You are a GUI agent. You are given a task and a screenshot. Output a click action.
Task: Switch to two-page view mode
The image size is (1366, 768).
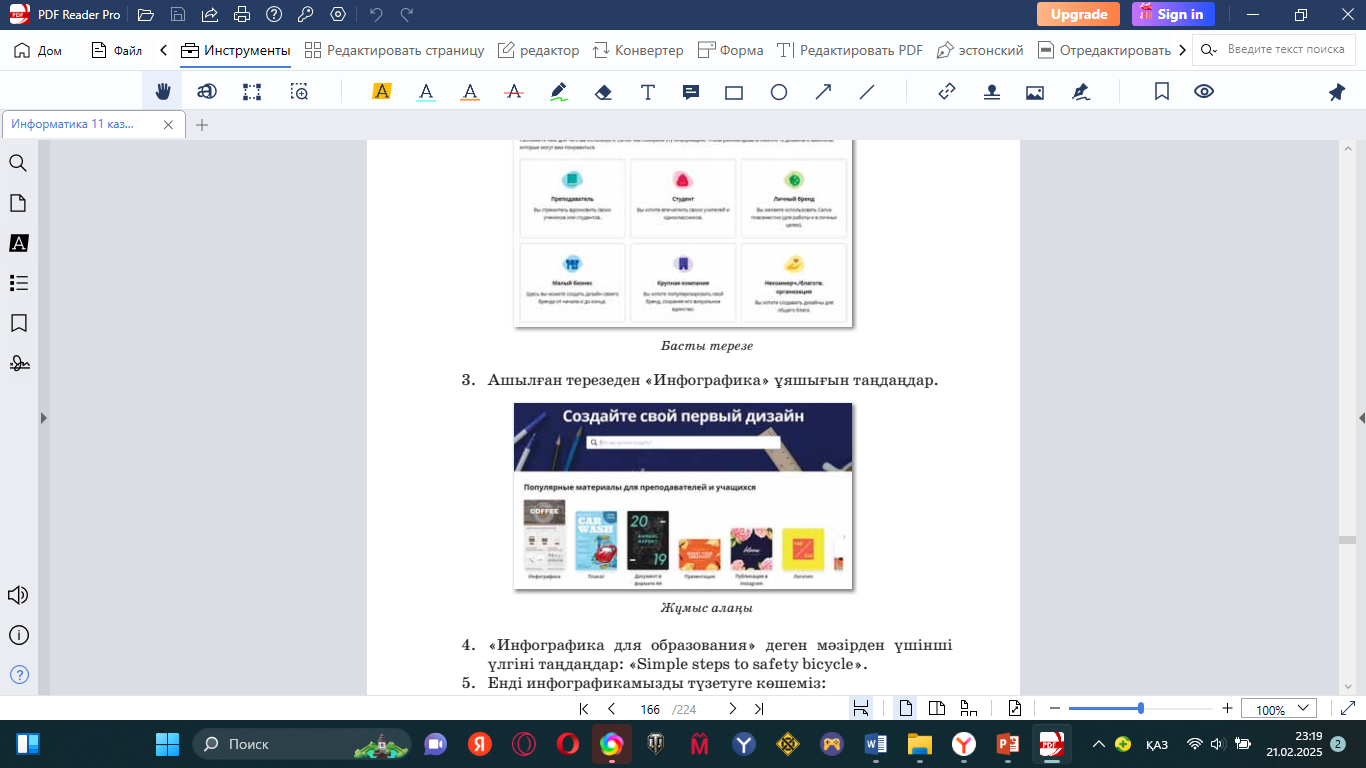pyautogui.click(x=937, y=709)
